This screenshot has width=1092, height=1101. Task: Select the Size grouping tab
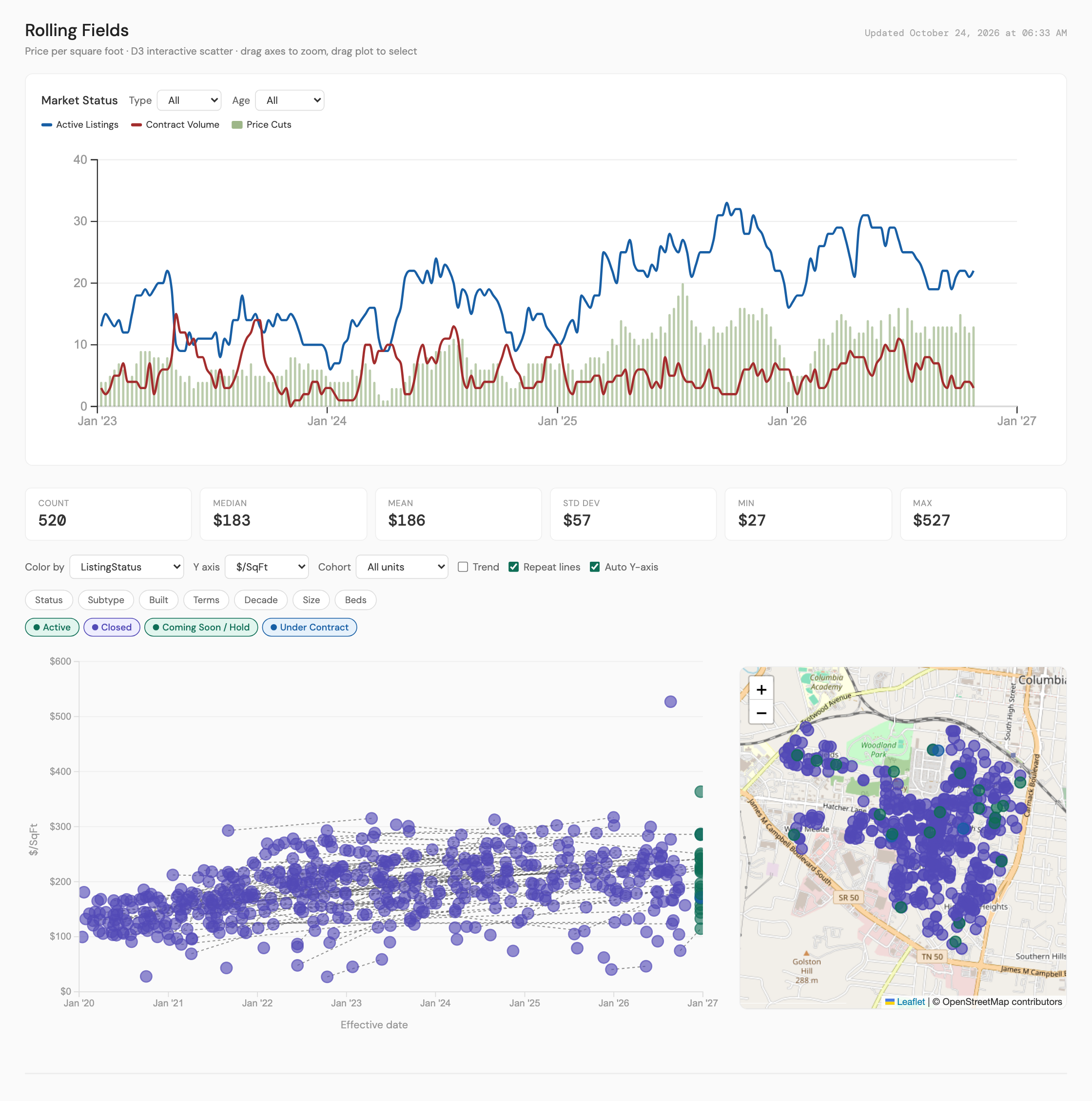point(311,600)
